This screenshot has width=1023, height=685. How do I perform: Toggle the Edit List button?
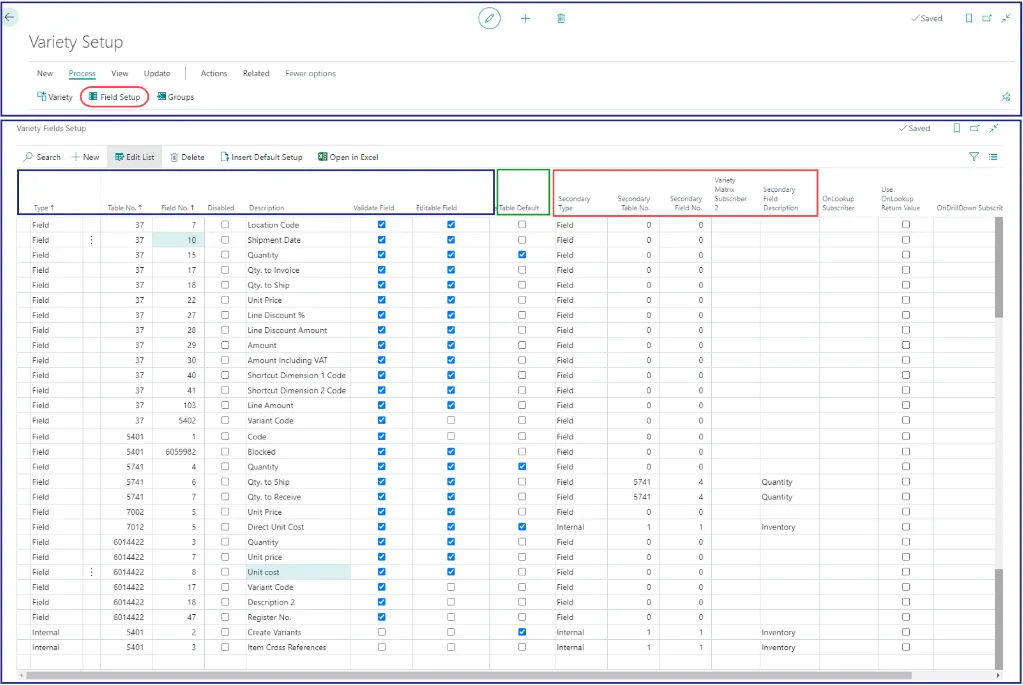[135, 157]
